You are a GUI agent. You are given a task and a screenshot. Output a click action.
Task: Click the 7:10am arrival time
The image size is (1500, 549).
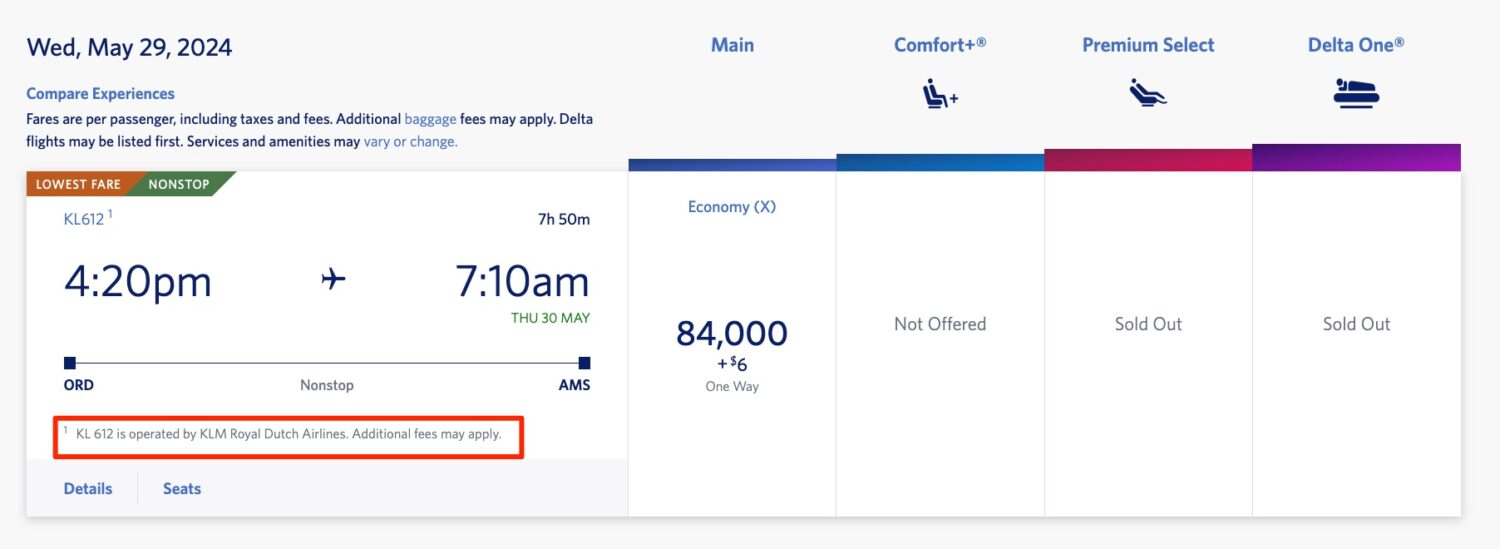[523, 282]
